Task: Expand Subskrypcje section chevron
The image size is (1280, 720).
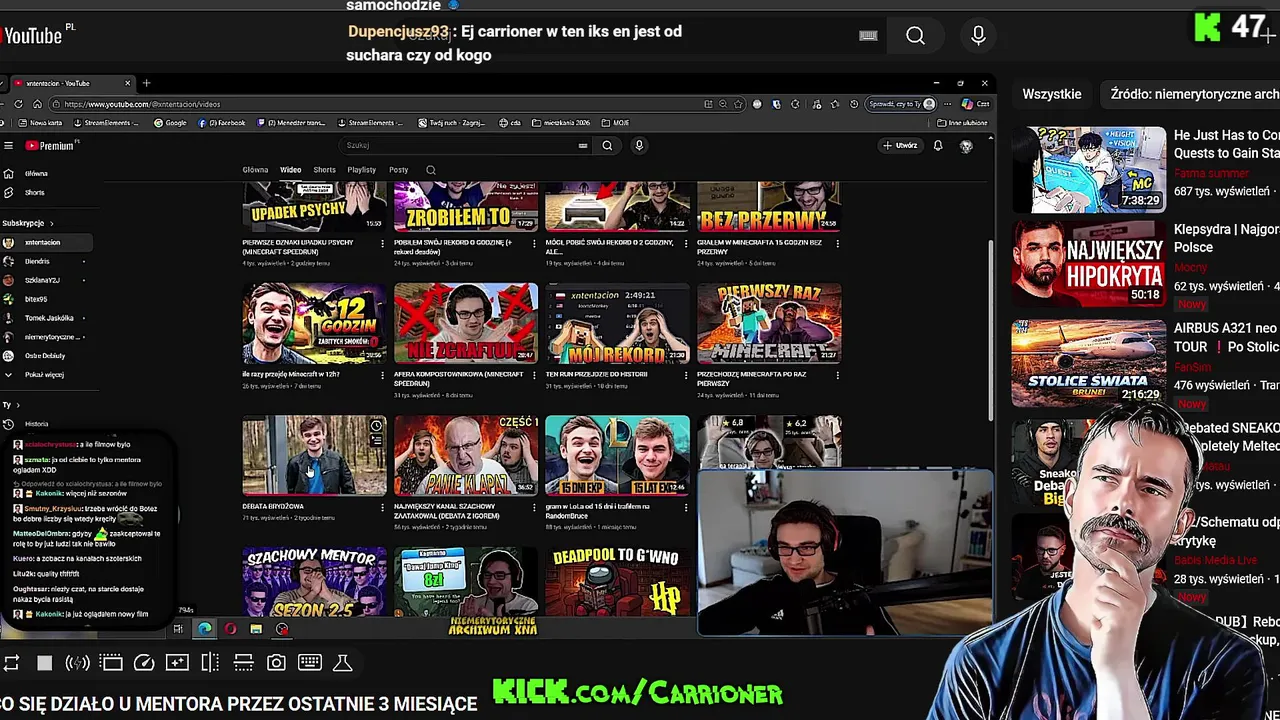Action: pyautogui.click(x=51, y=223)
